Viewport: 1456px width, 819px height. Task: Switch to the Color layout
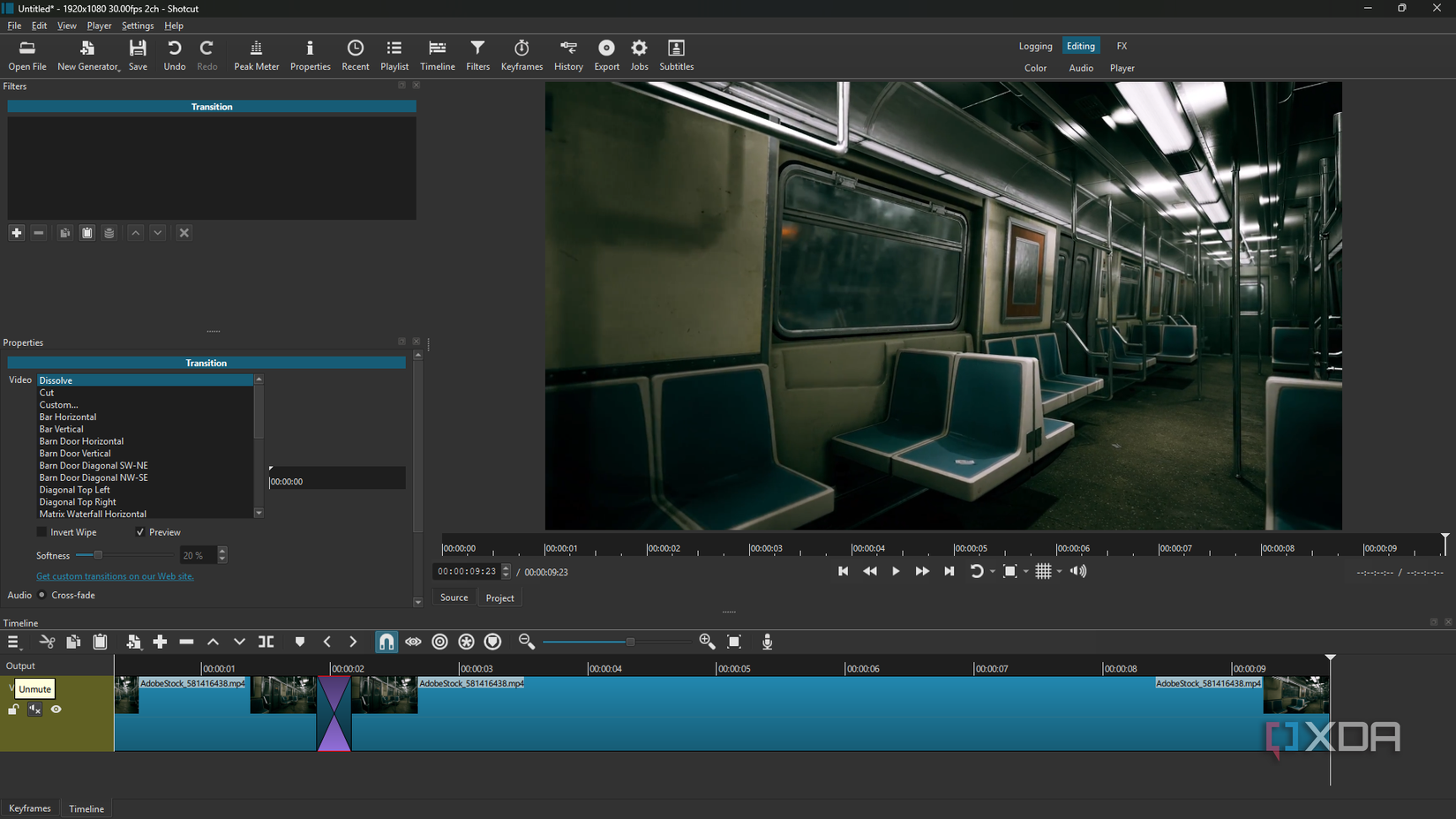pyautogui.click(x=1035, y=68)
